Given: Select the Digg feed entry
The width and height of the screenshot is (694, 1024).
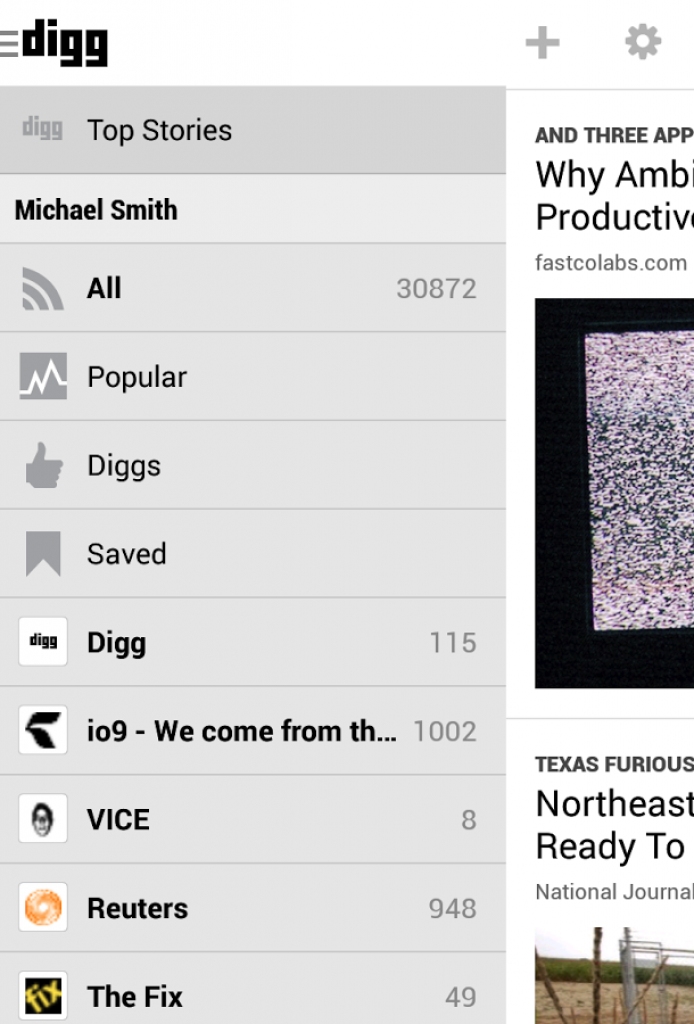Looking at the screenshot, I should pyautogui.click(x=116, y=643).
